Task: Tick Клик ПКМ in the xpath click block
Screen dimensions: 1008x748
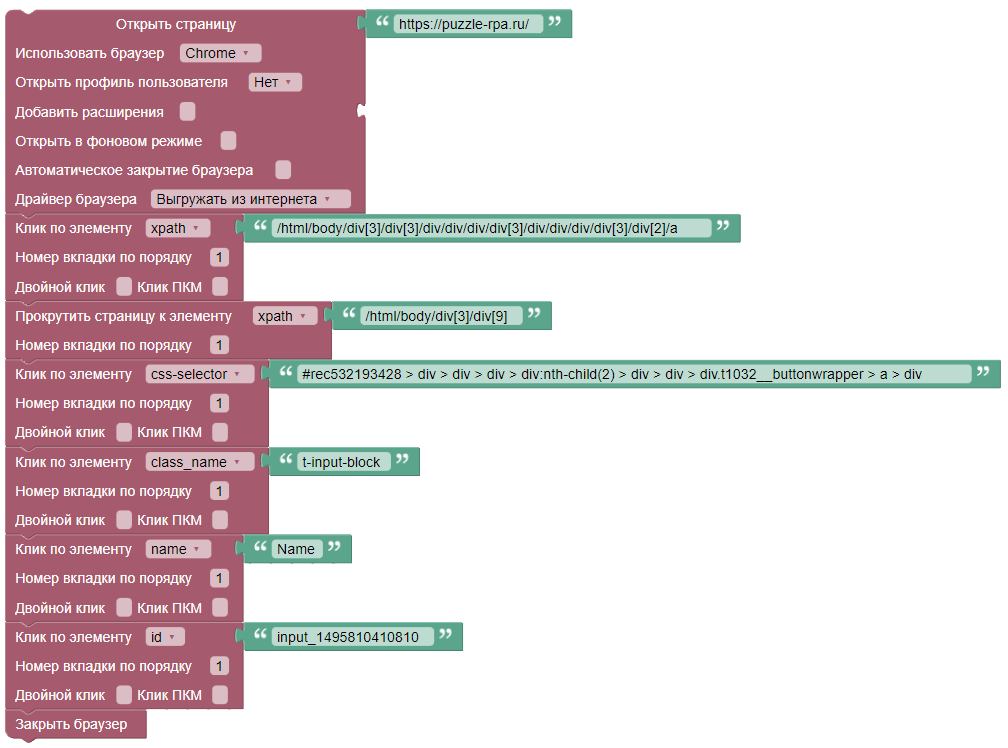Action: pos(220,287)
